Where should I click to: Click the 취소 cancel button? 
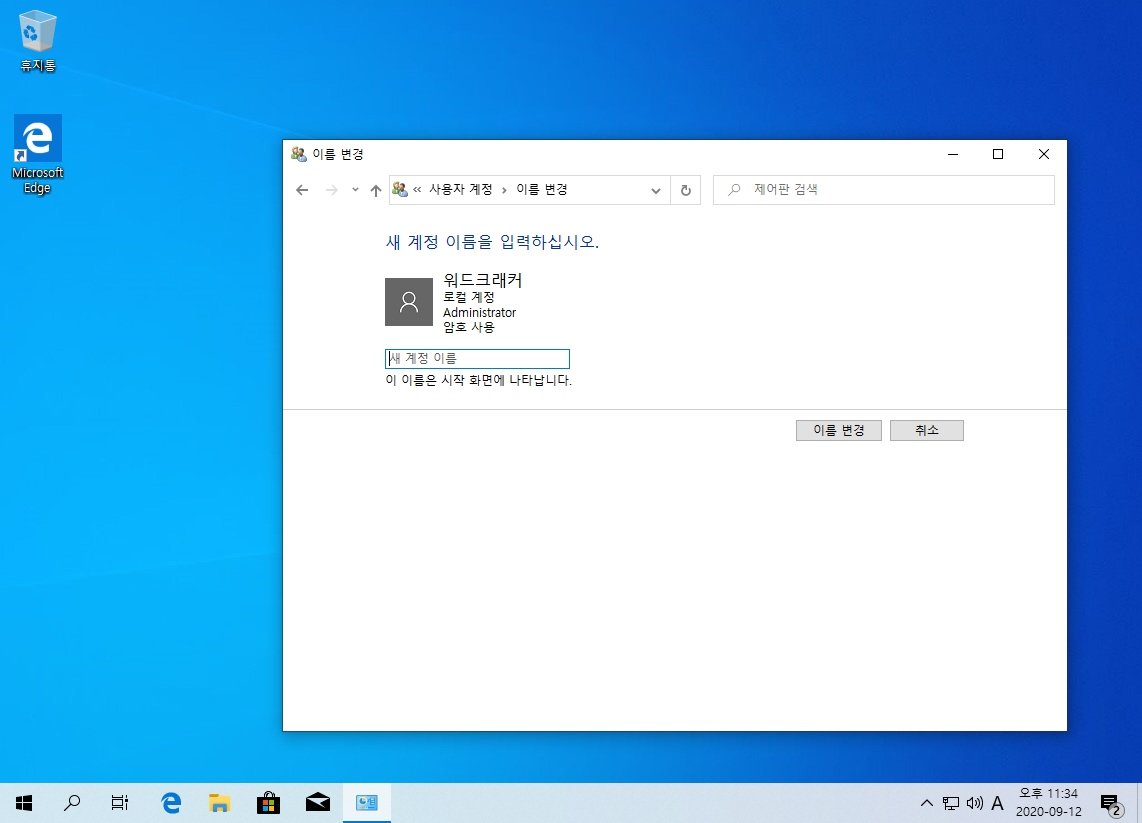tap(926, 430)
